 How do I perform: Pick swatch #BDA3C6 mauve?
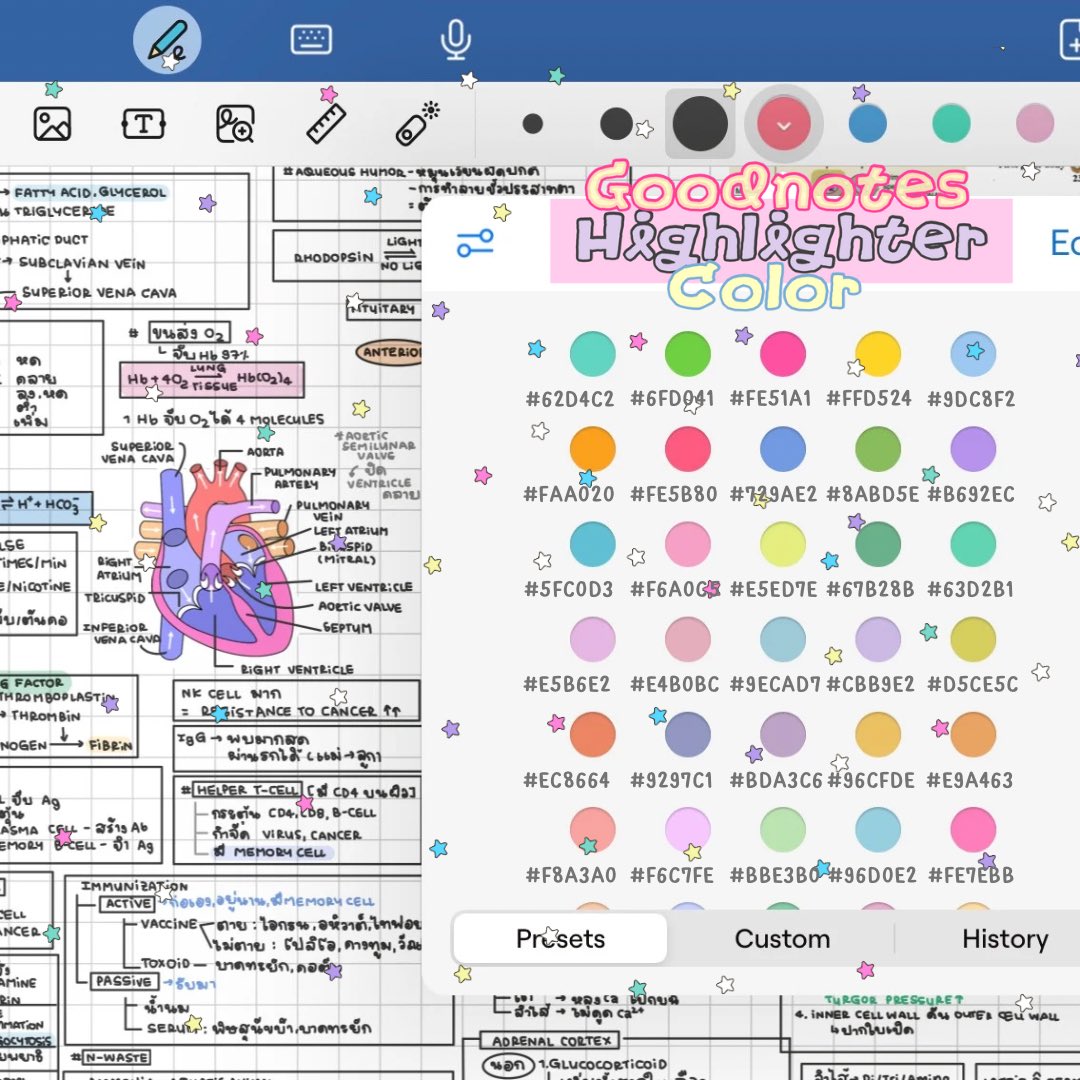[x=782, y=735]
